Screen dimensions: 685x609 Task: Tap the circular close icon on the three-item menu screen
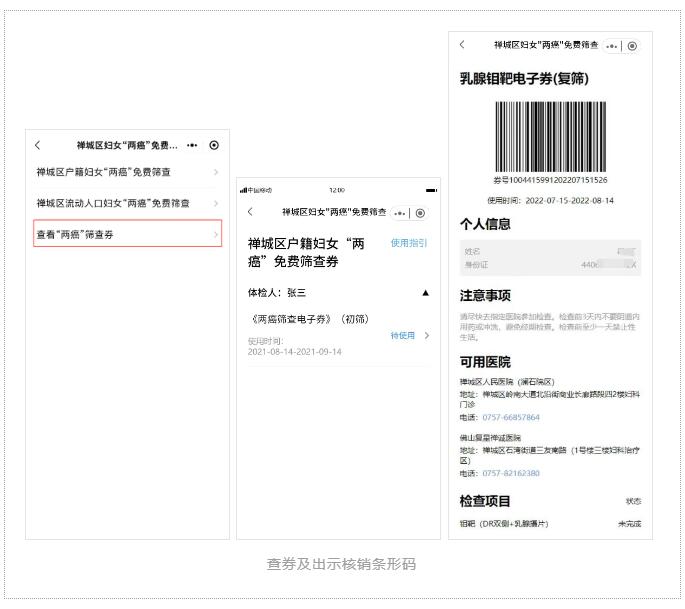pos(214,146)
